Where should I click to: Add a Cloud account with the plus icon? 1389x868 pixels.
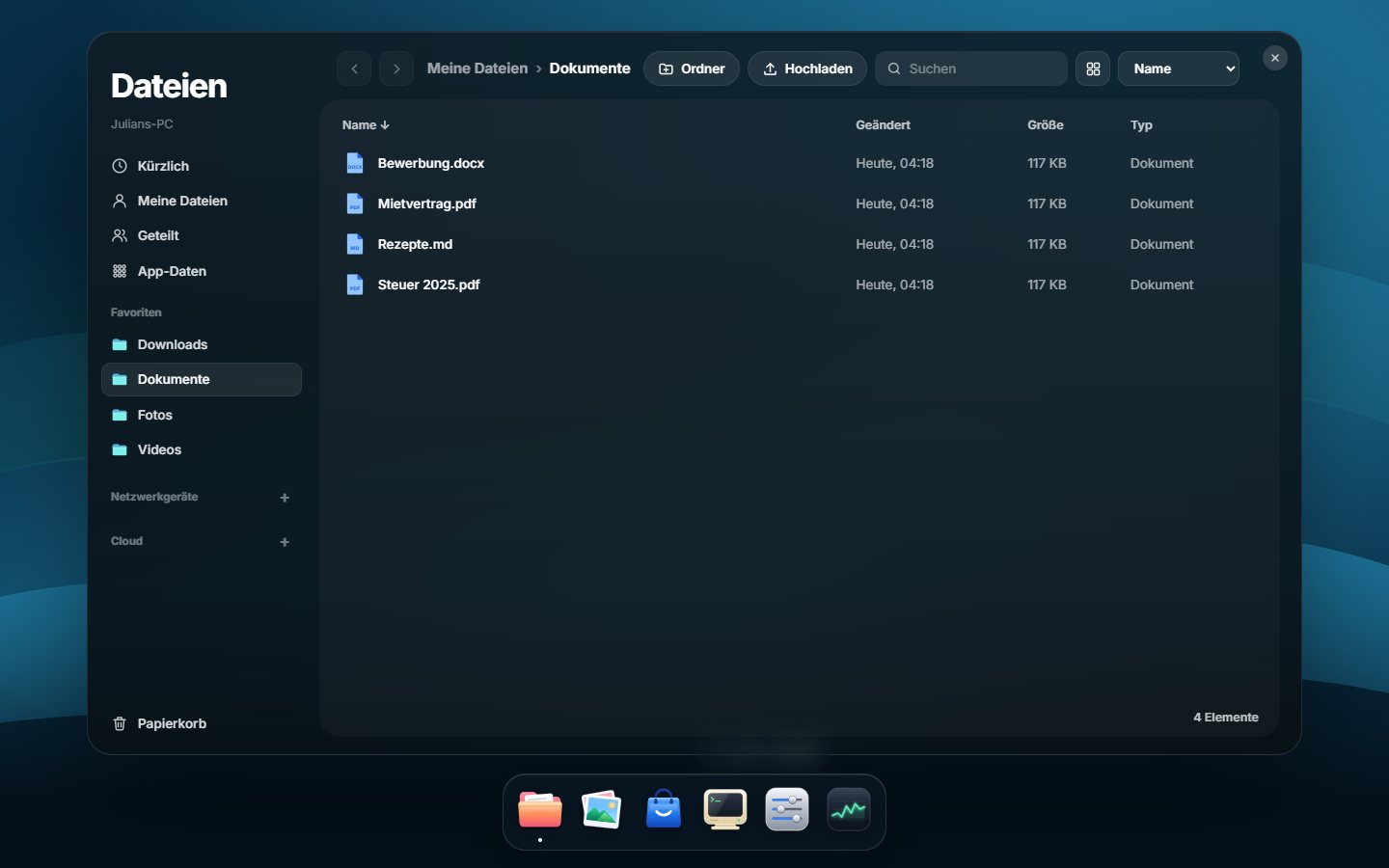point(285,542)
